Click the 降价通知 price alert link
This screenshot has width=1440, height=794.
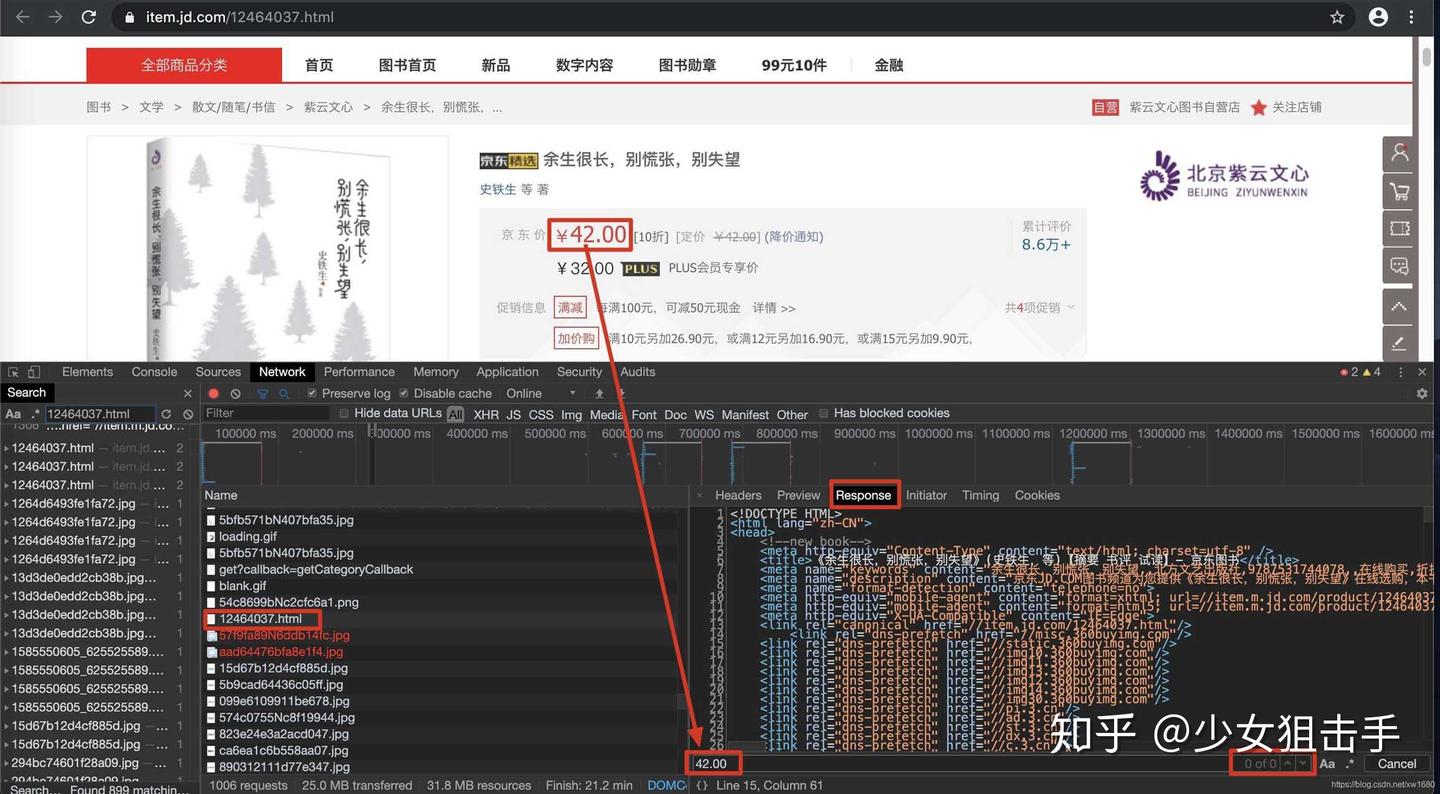coord(794,237)
